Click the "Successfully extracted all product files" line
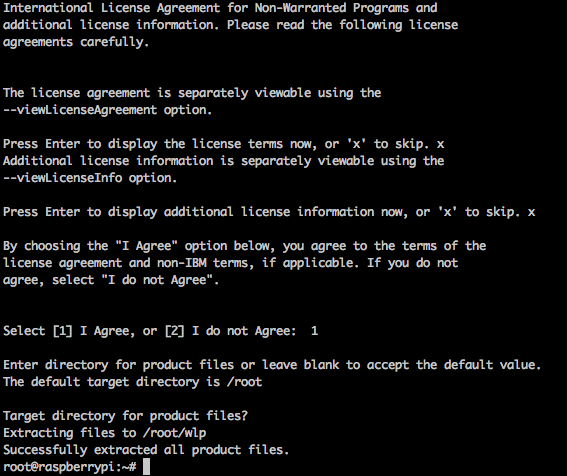The image size is (567, 476). click(146, 450)
